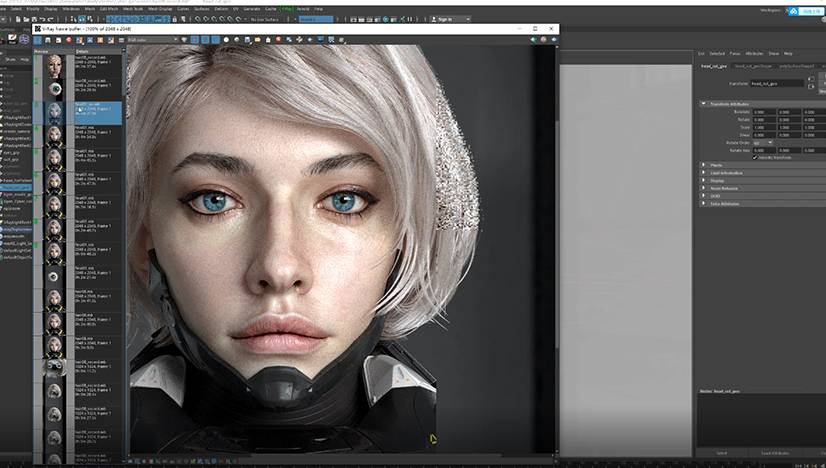The image size is (826, 468).
Task: Click the Select button at Attribute Editor bottom
Action: click(721, 453)
